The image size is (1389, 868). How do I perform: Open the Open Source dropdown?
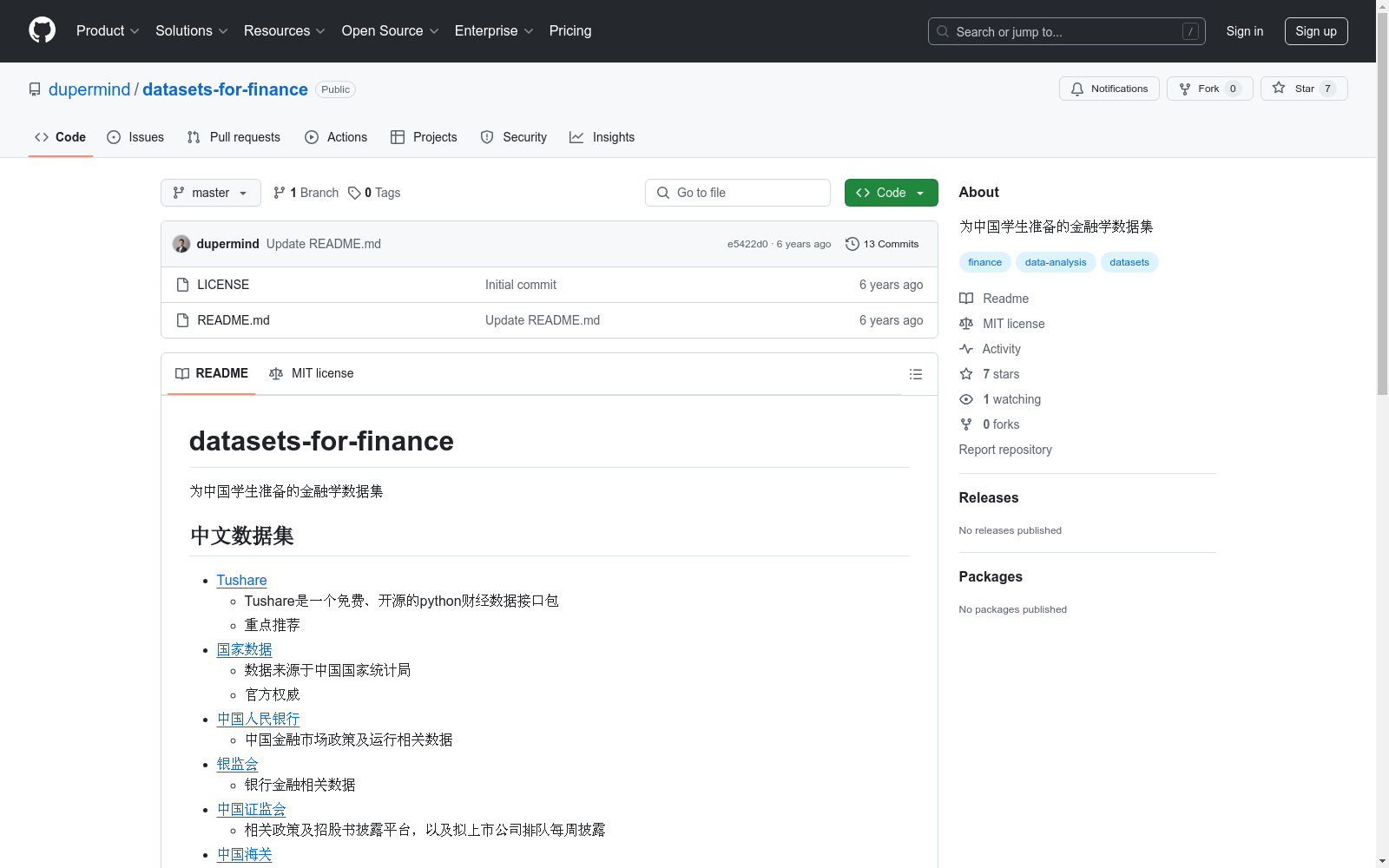click(390, 30)
